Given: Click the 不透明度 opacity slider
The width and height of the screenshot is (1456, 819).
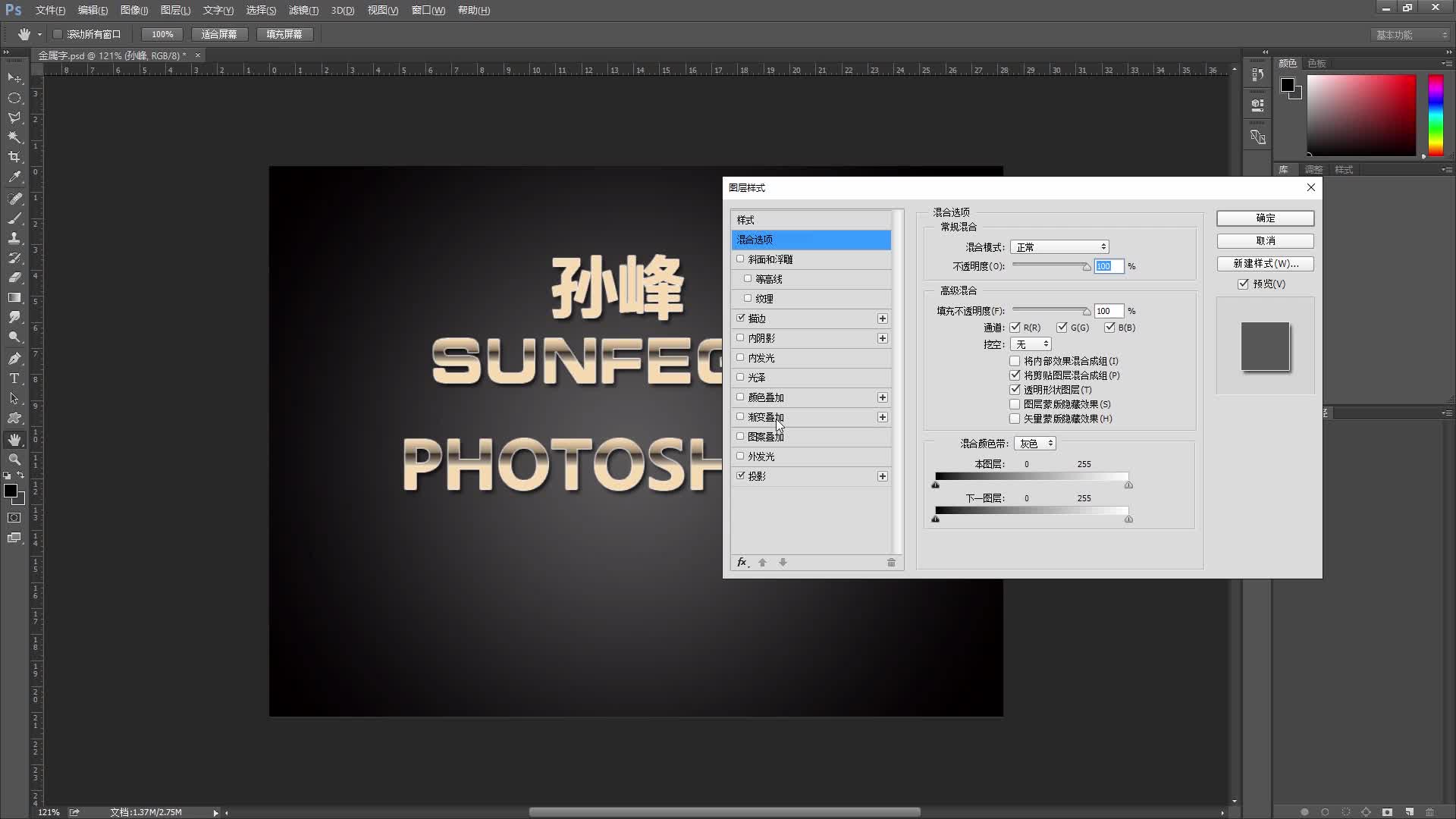Looking at the screenshot, I should [1050, 266].
